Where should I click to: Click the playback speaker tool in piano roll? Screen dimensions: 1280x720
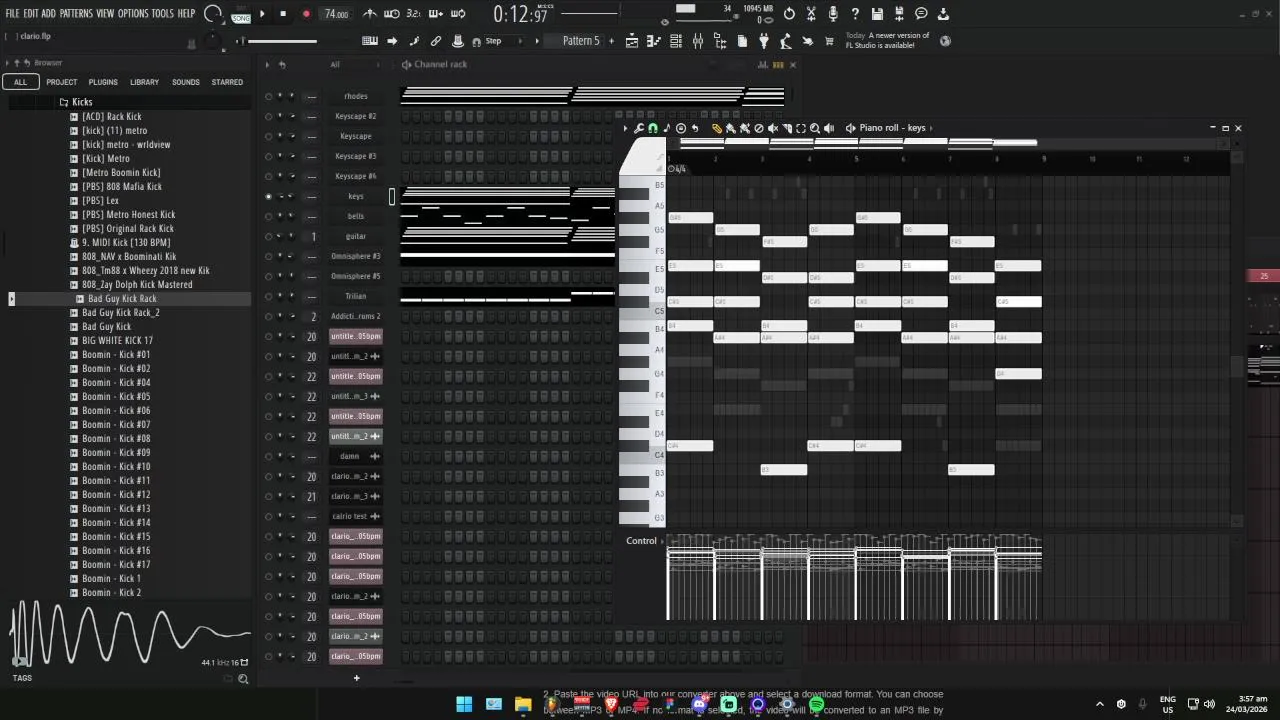coord(829,128)
